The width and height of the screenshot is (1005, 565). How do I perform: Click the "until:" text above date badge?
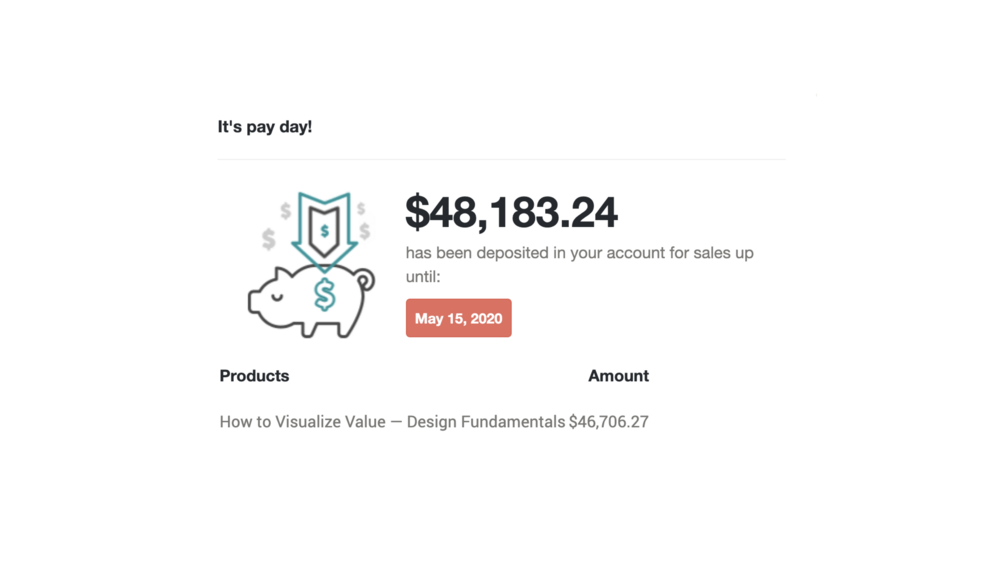[423, 276]
